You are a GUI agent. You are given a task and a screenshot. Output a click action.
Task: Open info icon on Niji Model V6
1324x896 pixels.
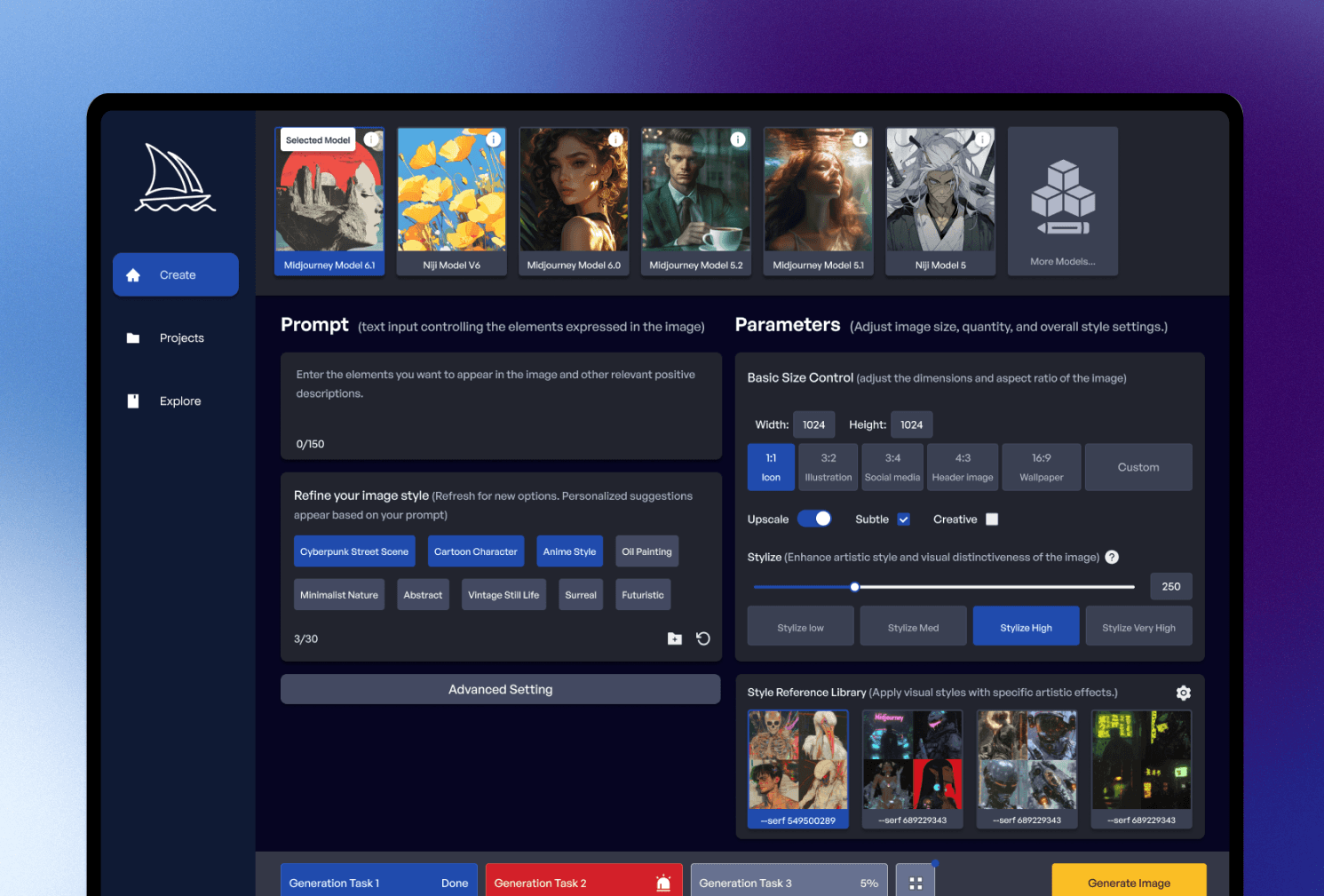pos(494,139)
